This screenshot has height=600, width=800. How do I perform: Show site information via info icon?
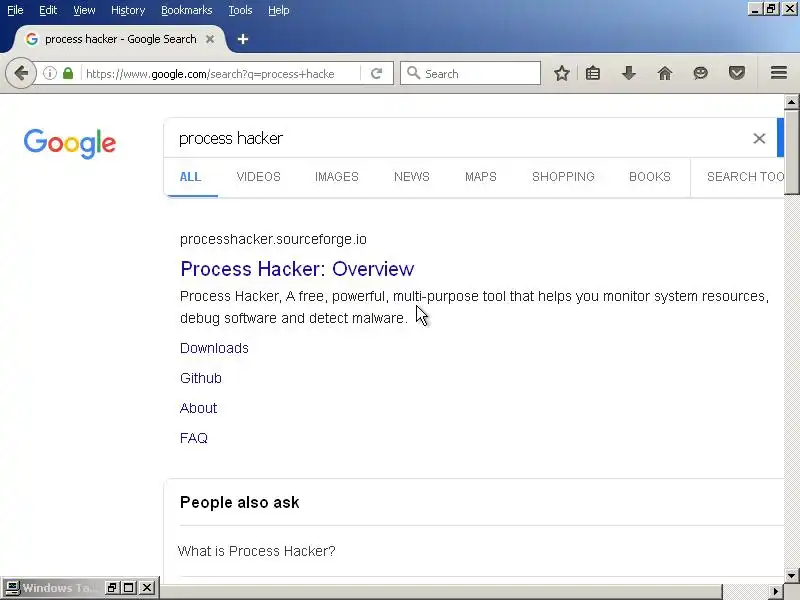(x=49, y=73)
